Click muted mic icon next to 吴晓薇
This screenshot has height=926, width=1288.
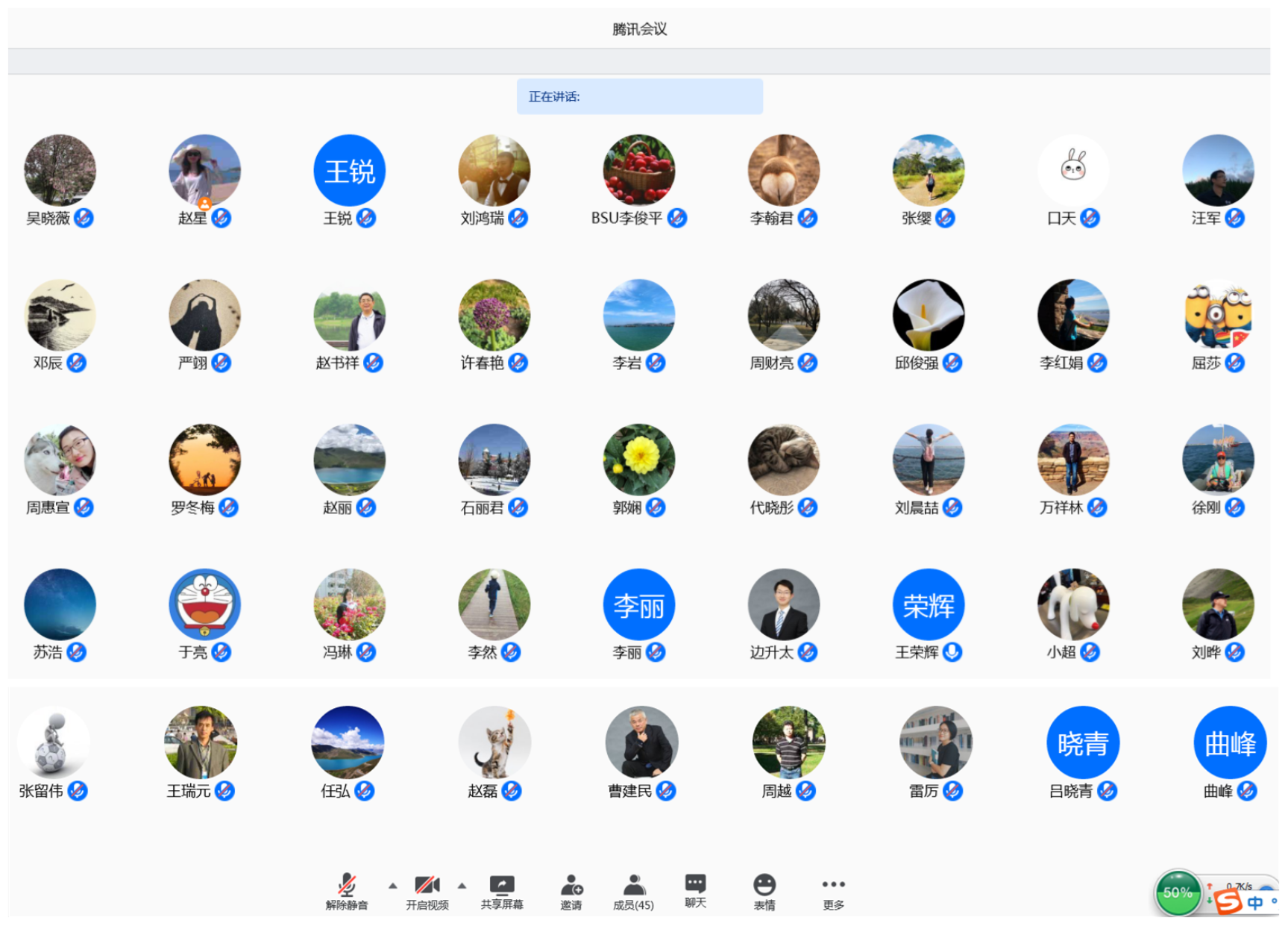click(x=84, y=218)
